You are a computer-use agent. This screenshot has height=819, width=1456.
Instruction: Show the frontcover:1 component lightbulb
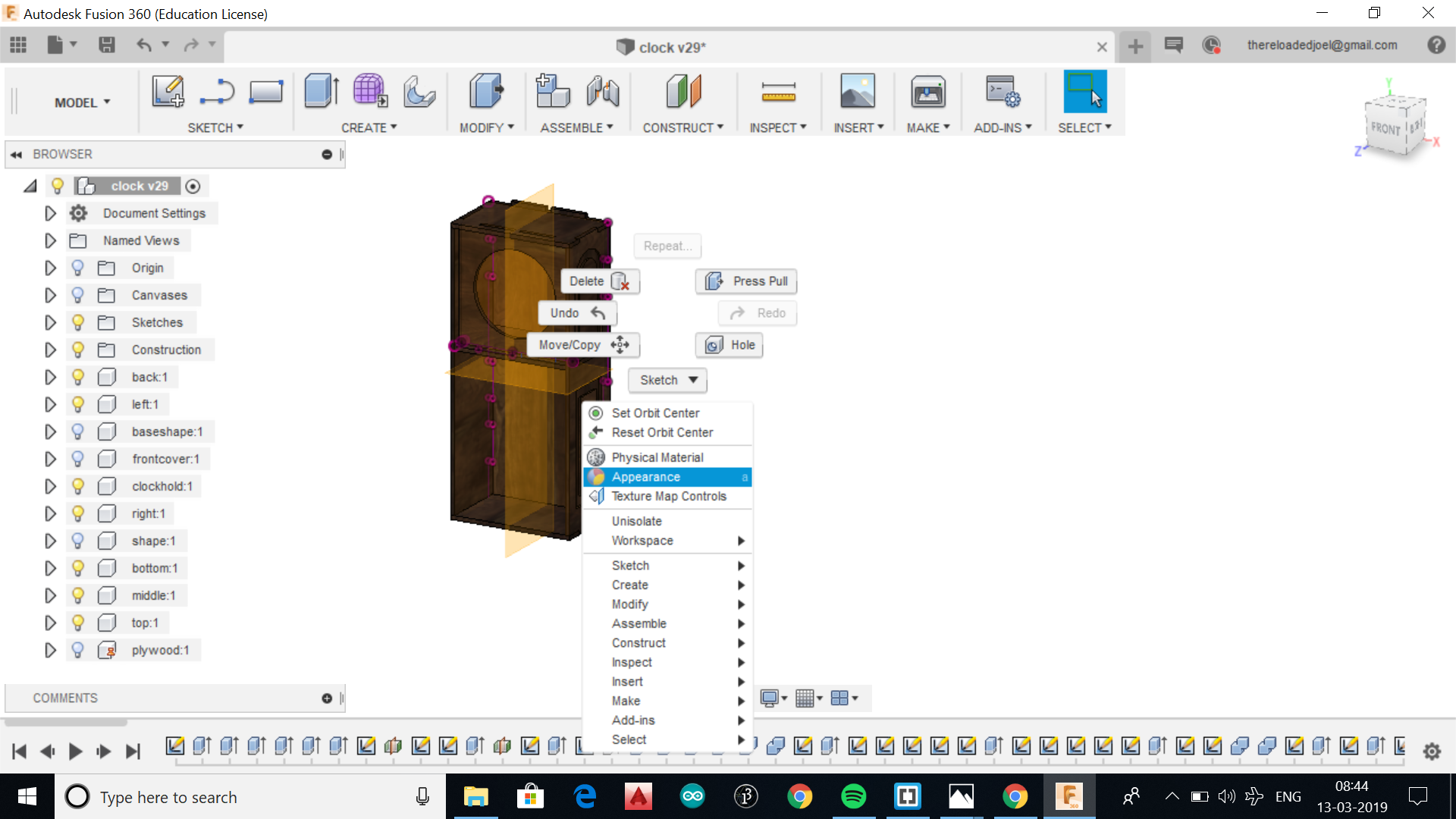point(77,459)
